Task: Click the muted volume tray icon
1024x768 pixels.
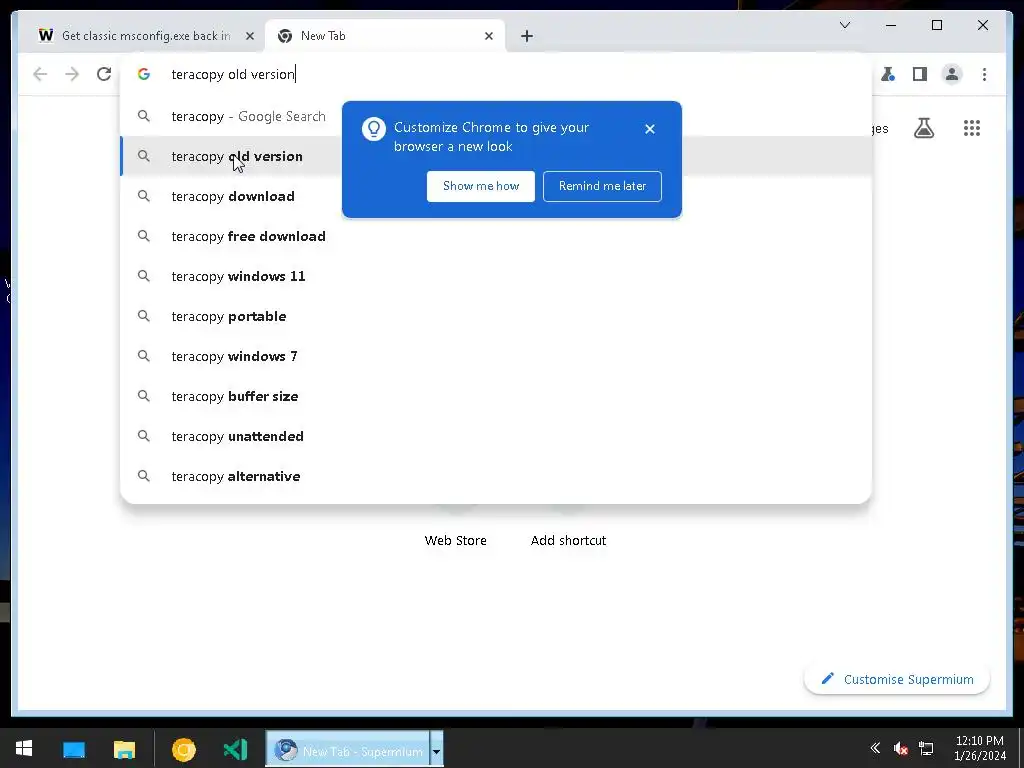Action: tap(901, 748)
